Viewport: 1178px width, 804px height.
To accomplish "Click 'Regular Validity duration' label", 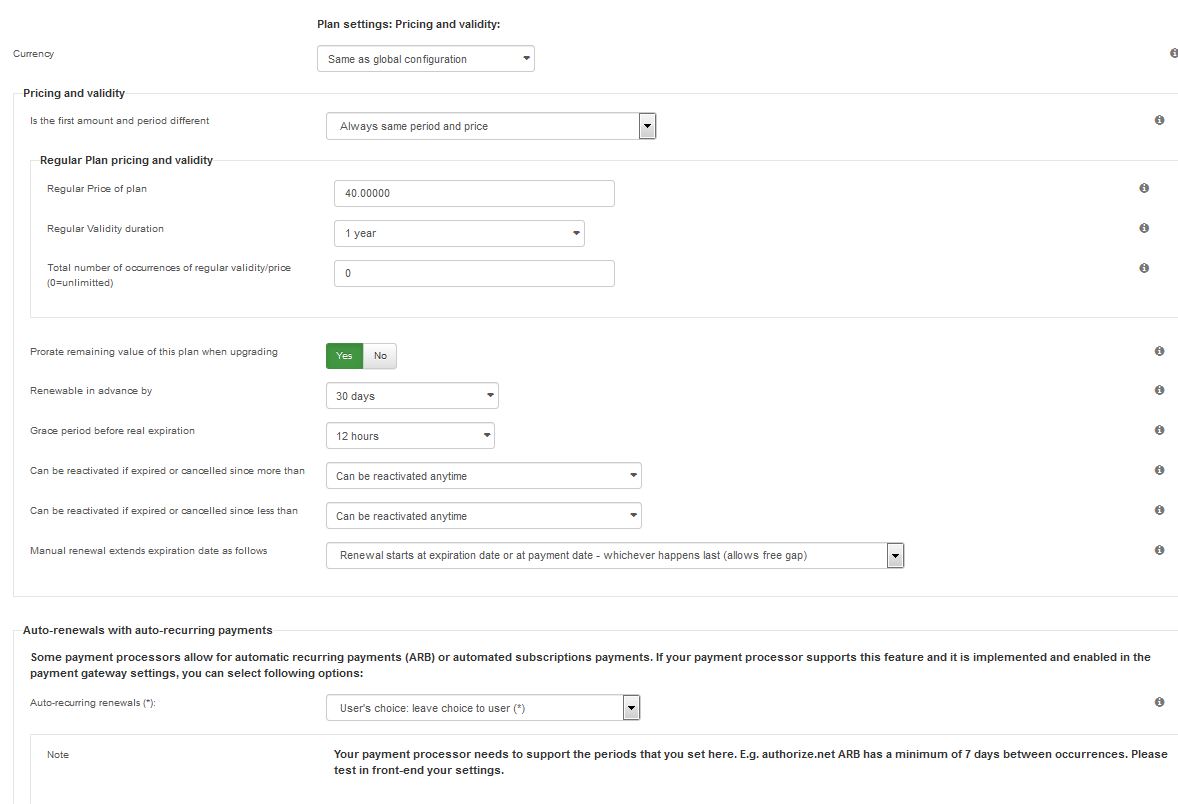I will coord(105,228).
